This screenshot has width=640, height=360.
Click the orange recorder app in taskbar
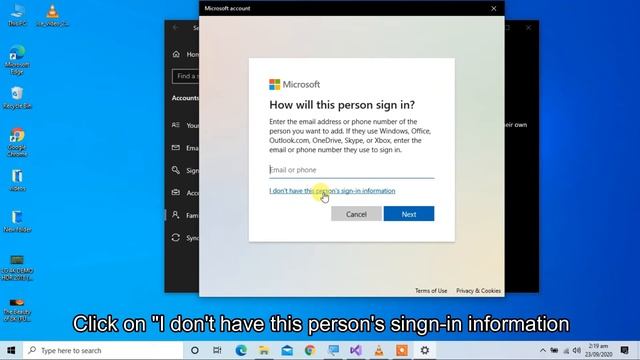402,351
